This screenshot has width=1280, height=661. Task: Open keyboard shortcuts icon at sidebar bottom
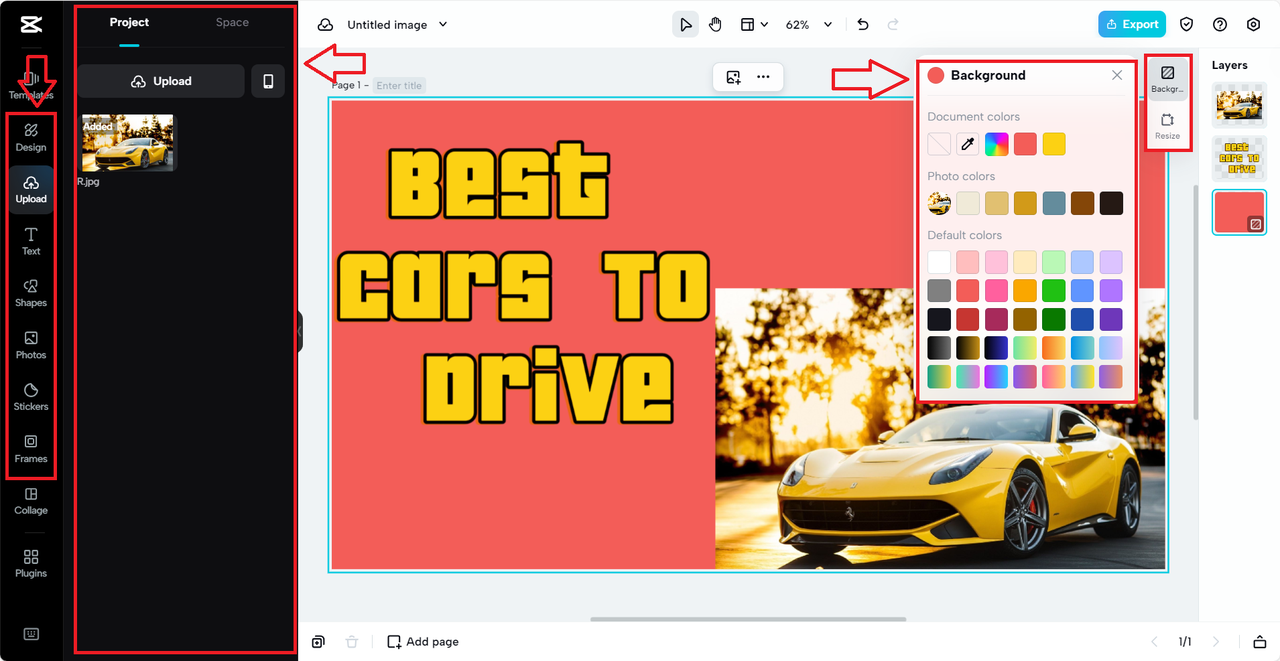click(31, 634)
